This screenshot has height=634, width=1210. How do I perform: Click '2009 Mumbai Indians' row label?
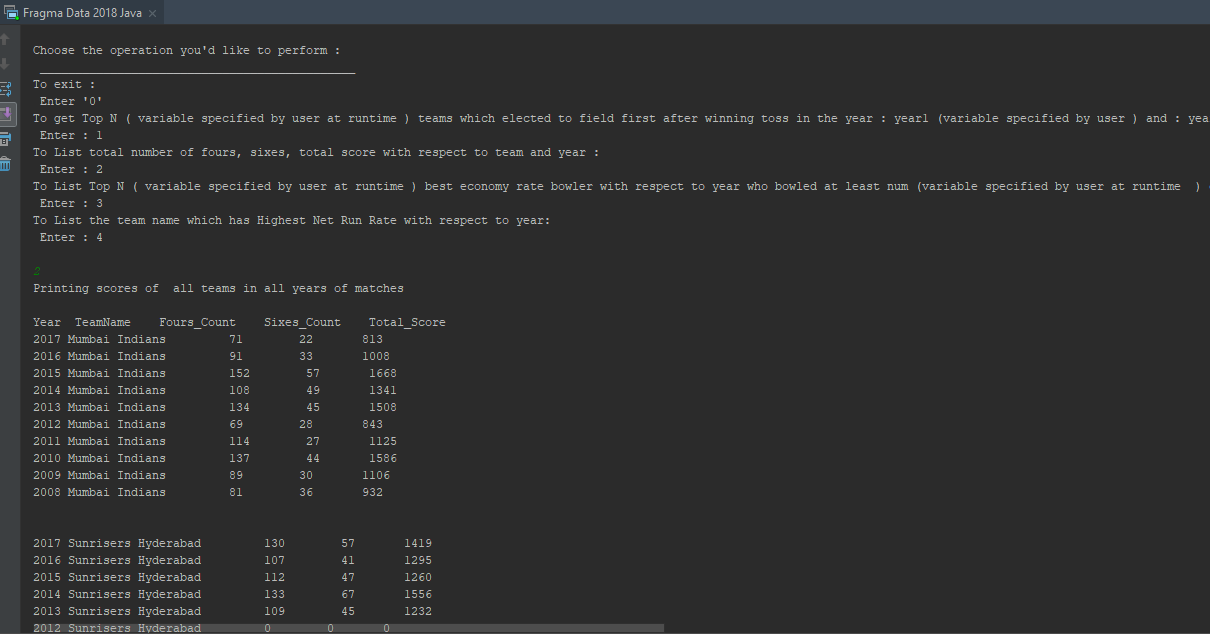point(99,475)
